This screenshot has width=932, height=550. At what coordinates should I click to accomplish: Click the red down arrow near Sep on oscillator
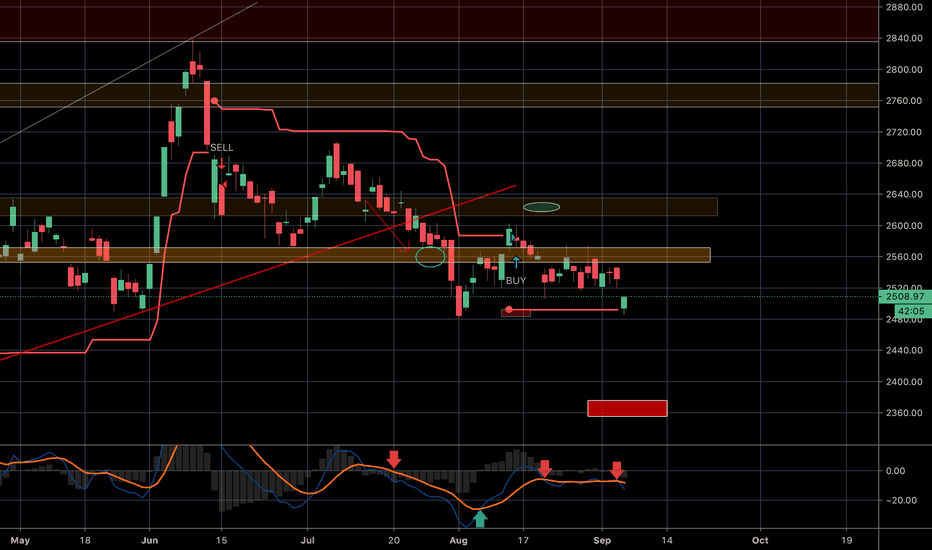(x=617, y=470)
